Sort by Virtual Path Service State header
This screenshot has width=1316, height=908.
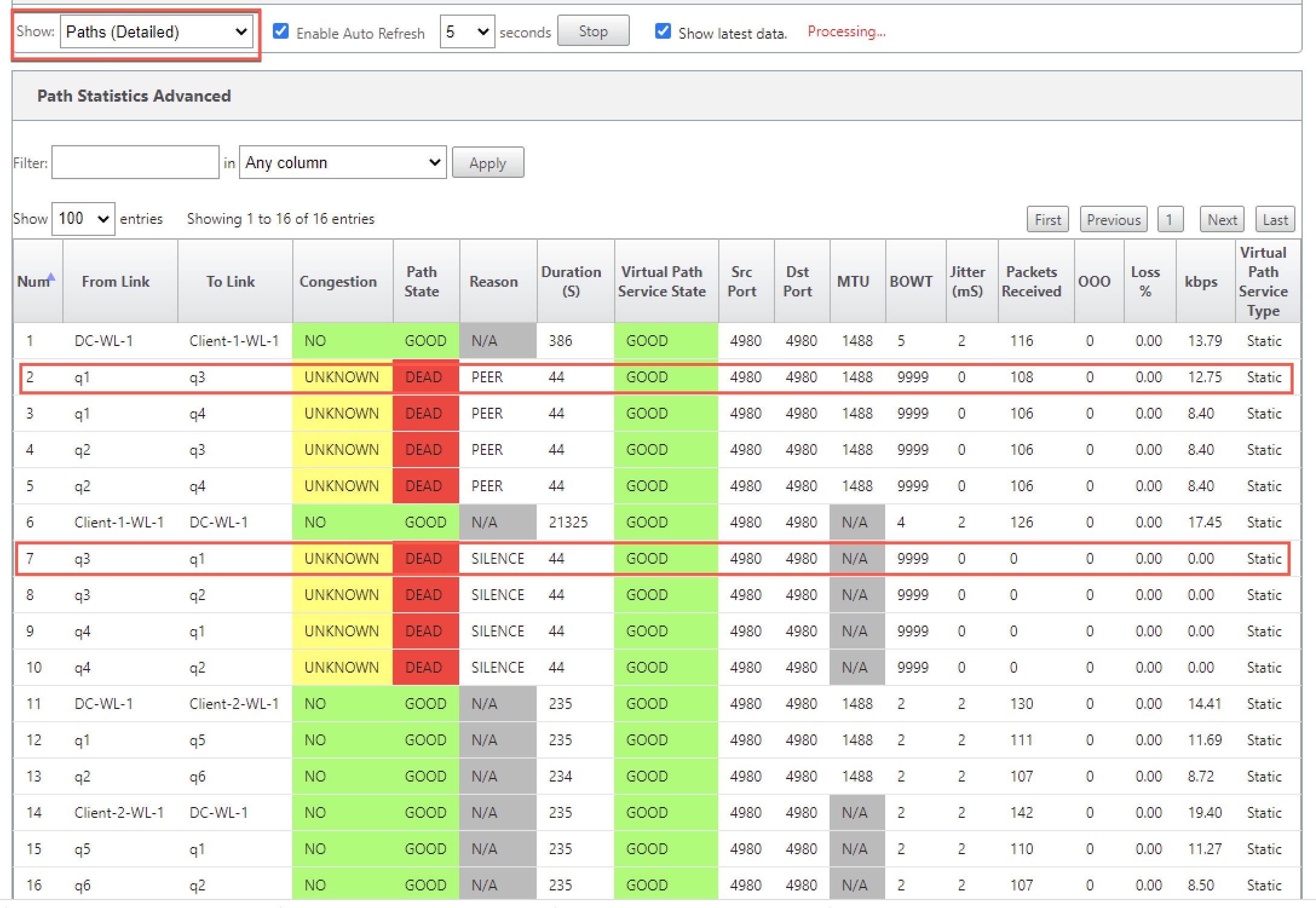666,281
